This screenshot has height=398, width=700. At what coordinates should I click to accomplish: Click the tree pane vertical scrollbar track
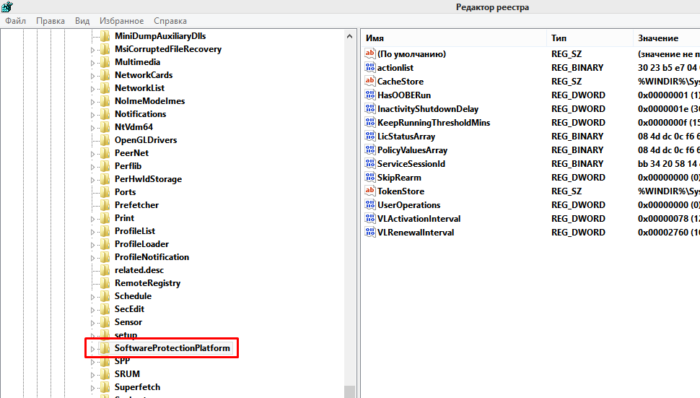pyautogui.click(x=350, y=214)
